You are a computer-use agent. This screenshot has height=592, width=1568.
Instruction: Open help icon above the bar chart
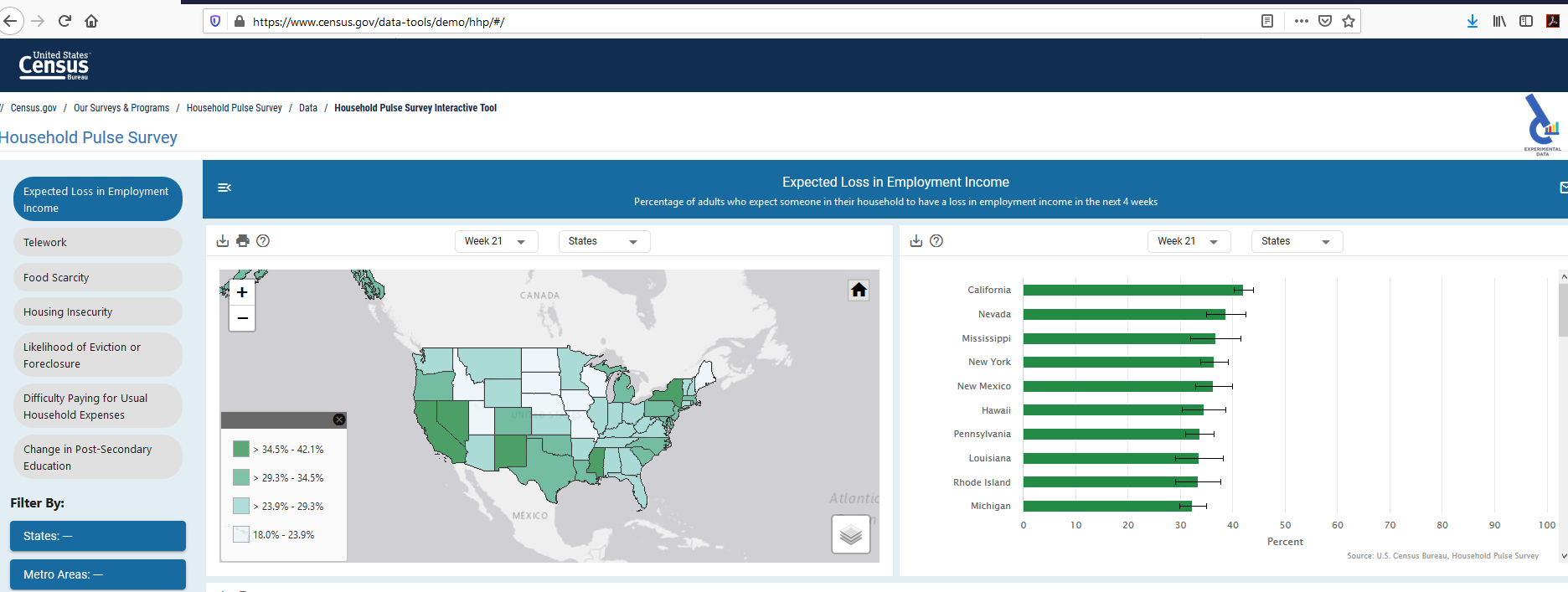coord(936,241)
